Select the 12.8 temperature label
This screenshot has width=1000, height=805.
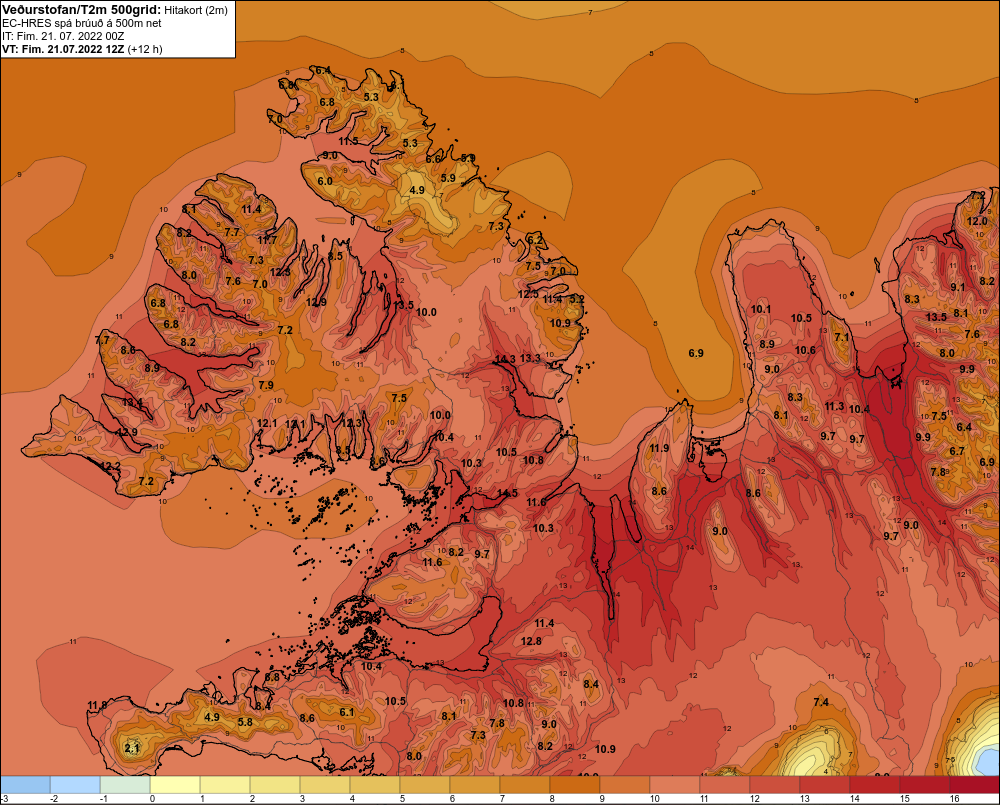[x=531, y=641]
